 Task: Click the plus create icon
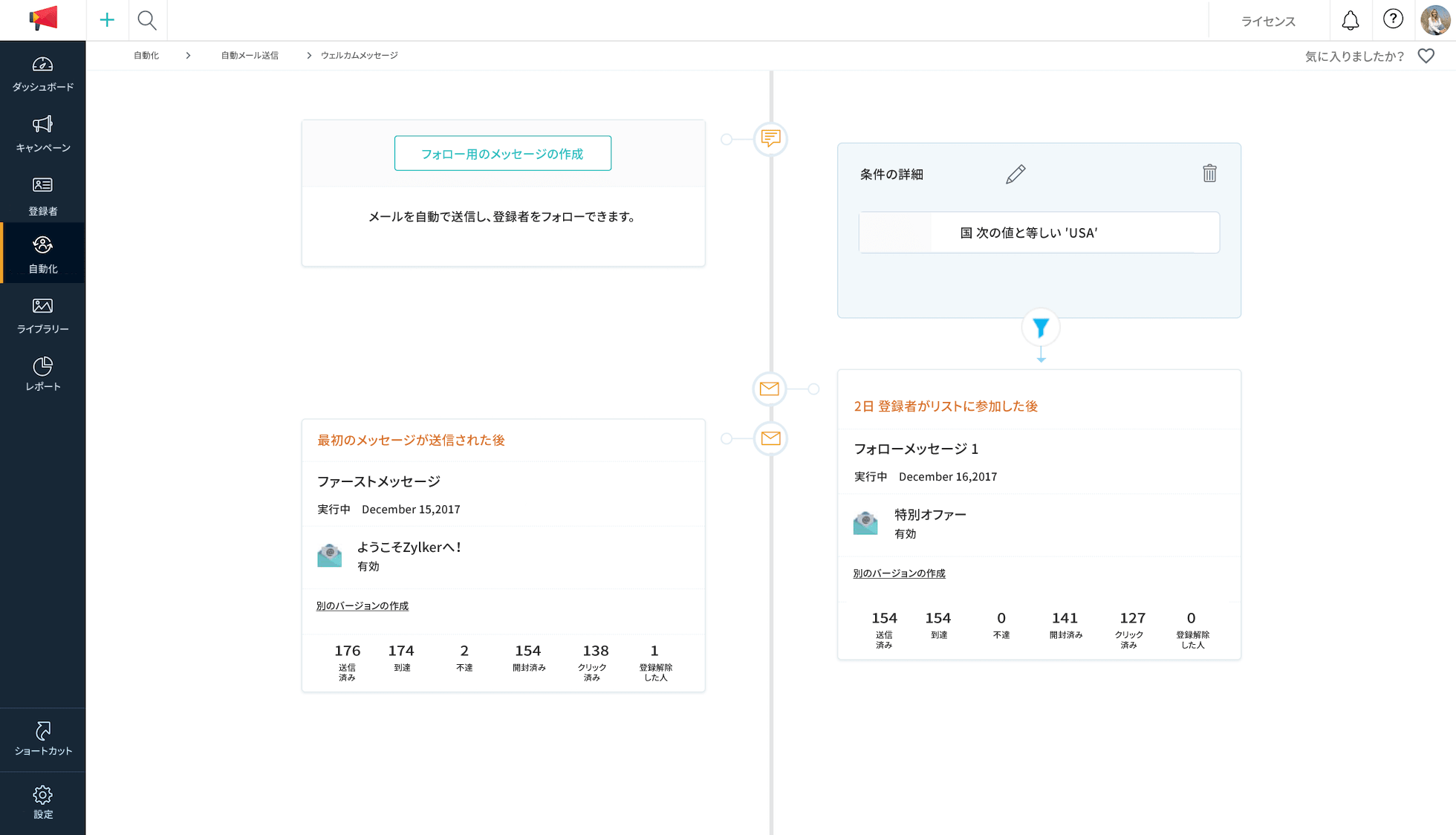(x=107, y=20)
